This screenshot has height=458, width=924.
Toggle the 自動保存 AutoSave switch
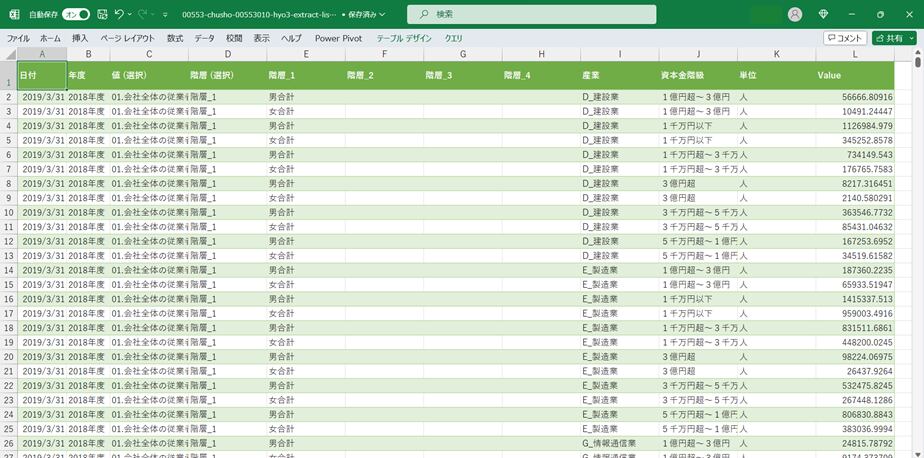(75, 15)
